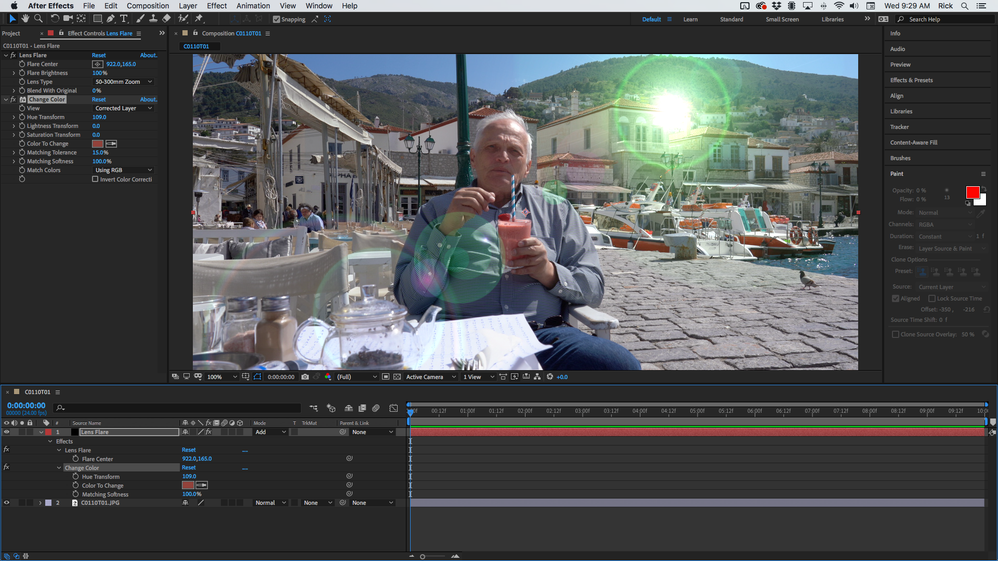Hide the Lens Flare layer eye
Viewport: 998px width, 561px height.
(7, 432)
